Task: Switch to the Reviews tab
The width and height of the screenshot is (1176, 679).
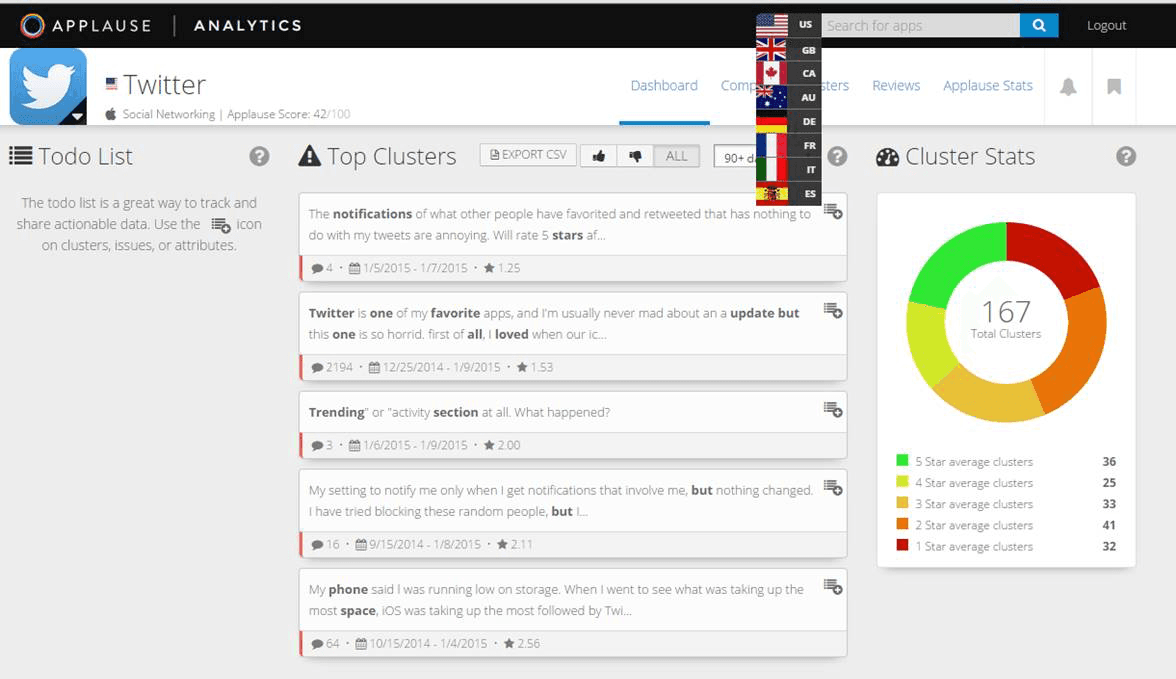Action: [896, 86]
